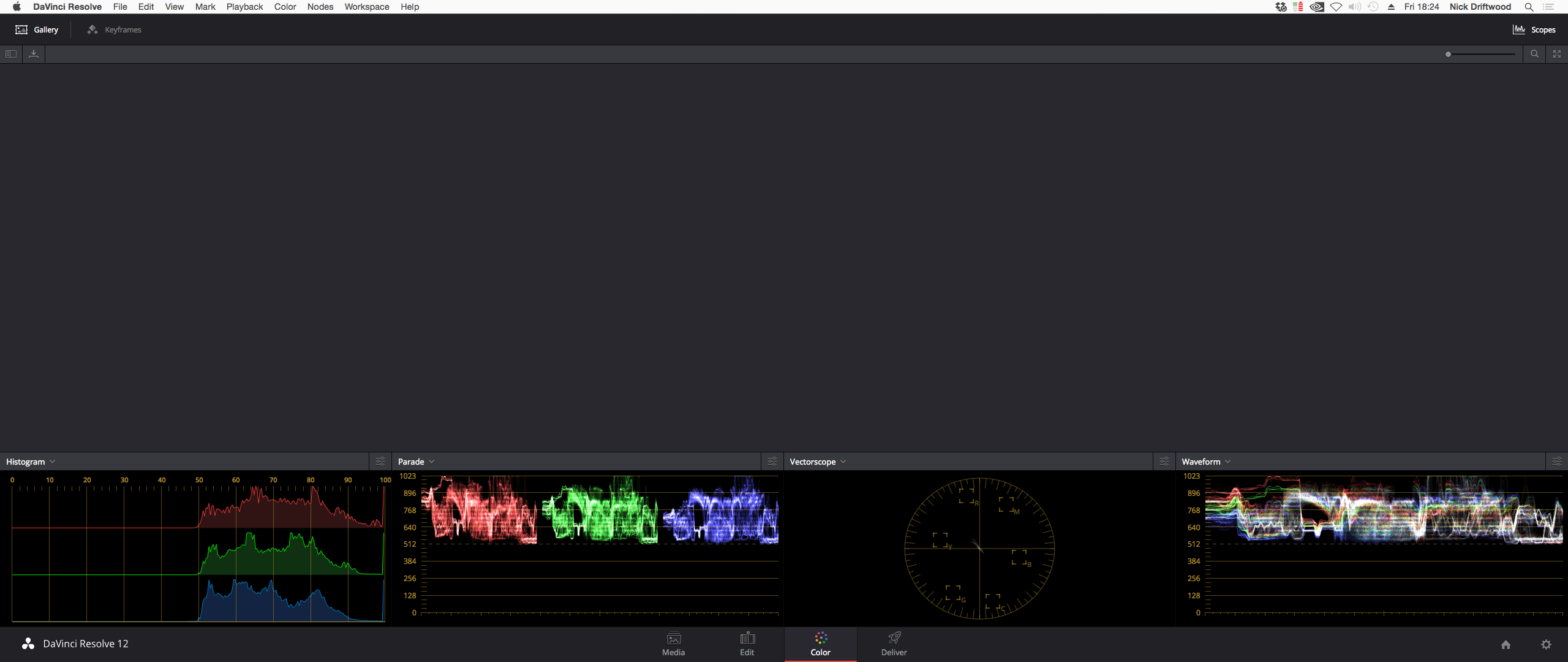The width and height of the screenshot is (1568, 662).
Task: Click the grab still download icon
Action: [x=34, y=54]
